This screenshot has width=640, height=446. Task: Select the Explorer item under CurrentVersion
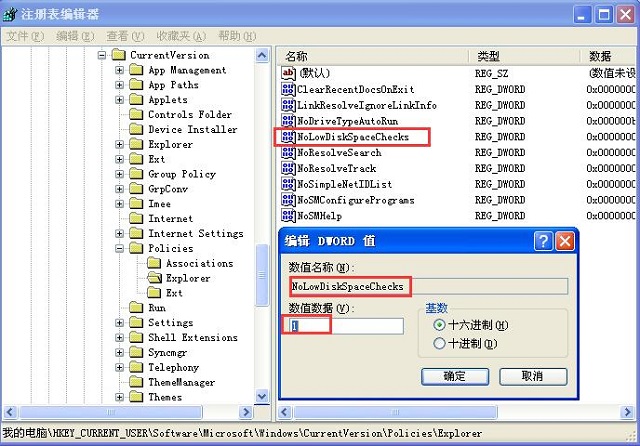point(171,144)
